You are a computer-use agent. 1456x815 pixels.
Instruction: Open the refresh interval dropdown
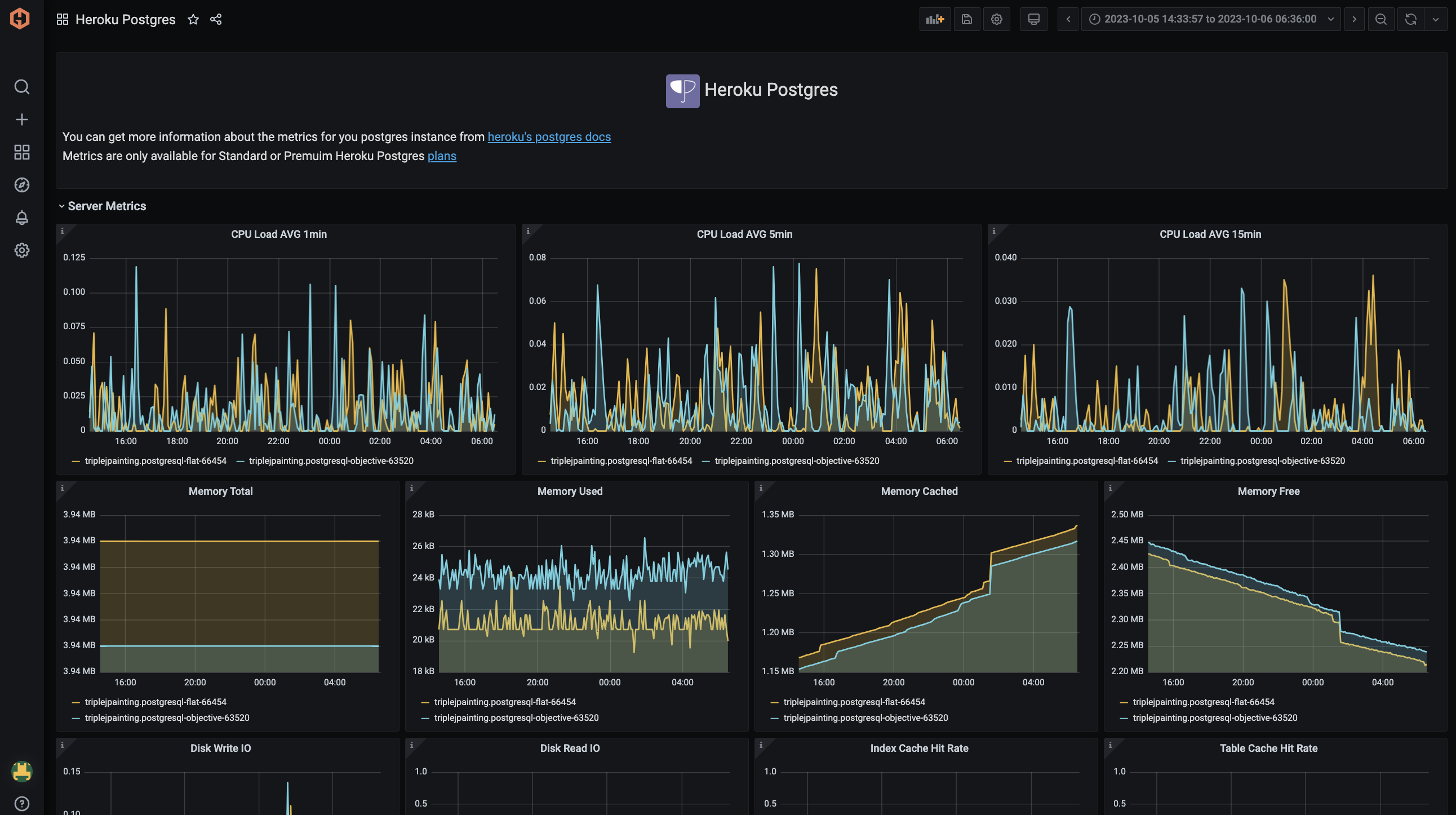1436,19
